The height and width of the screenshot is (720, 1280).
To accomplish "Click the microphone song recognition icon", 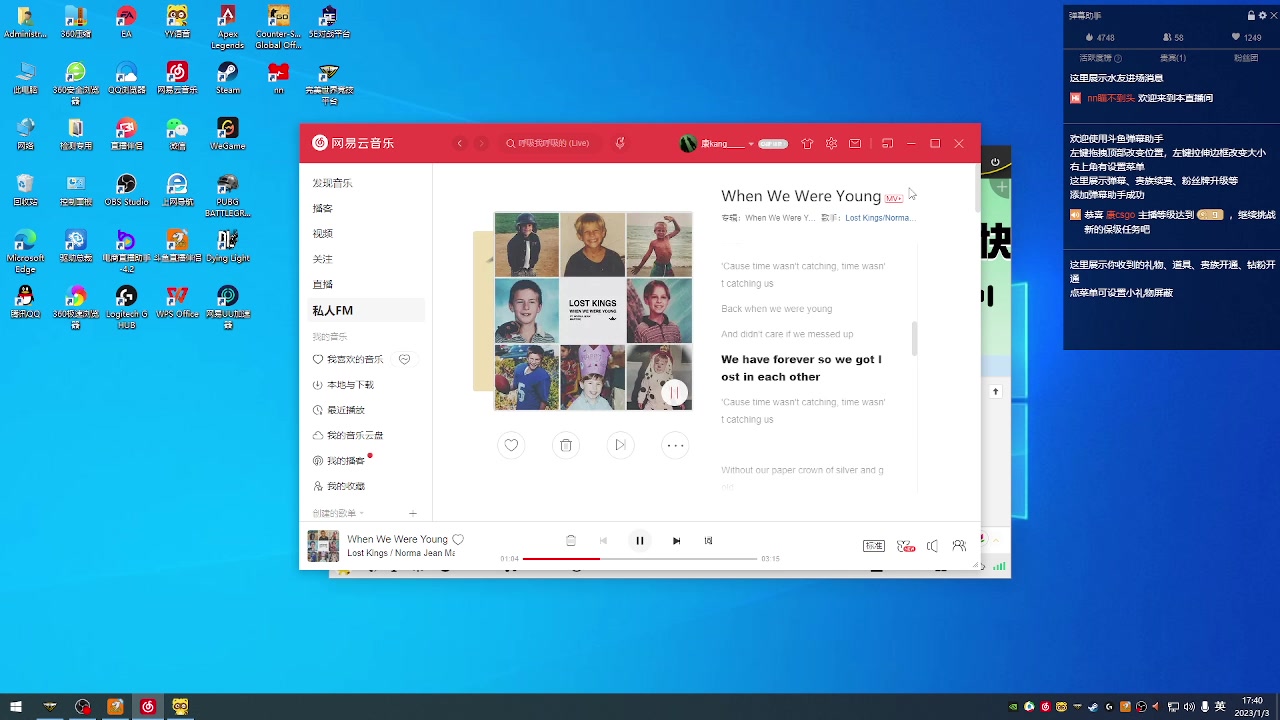I will [620, 143].
